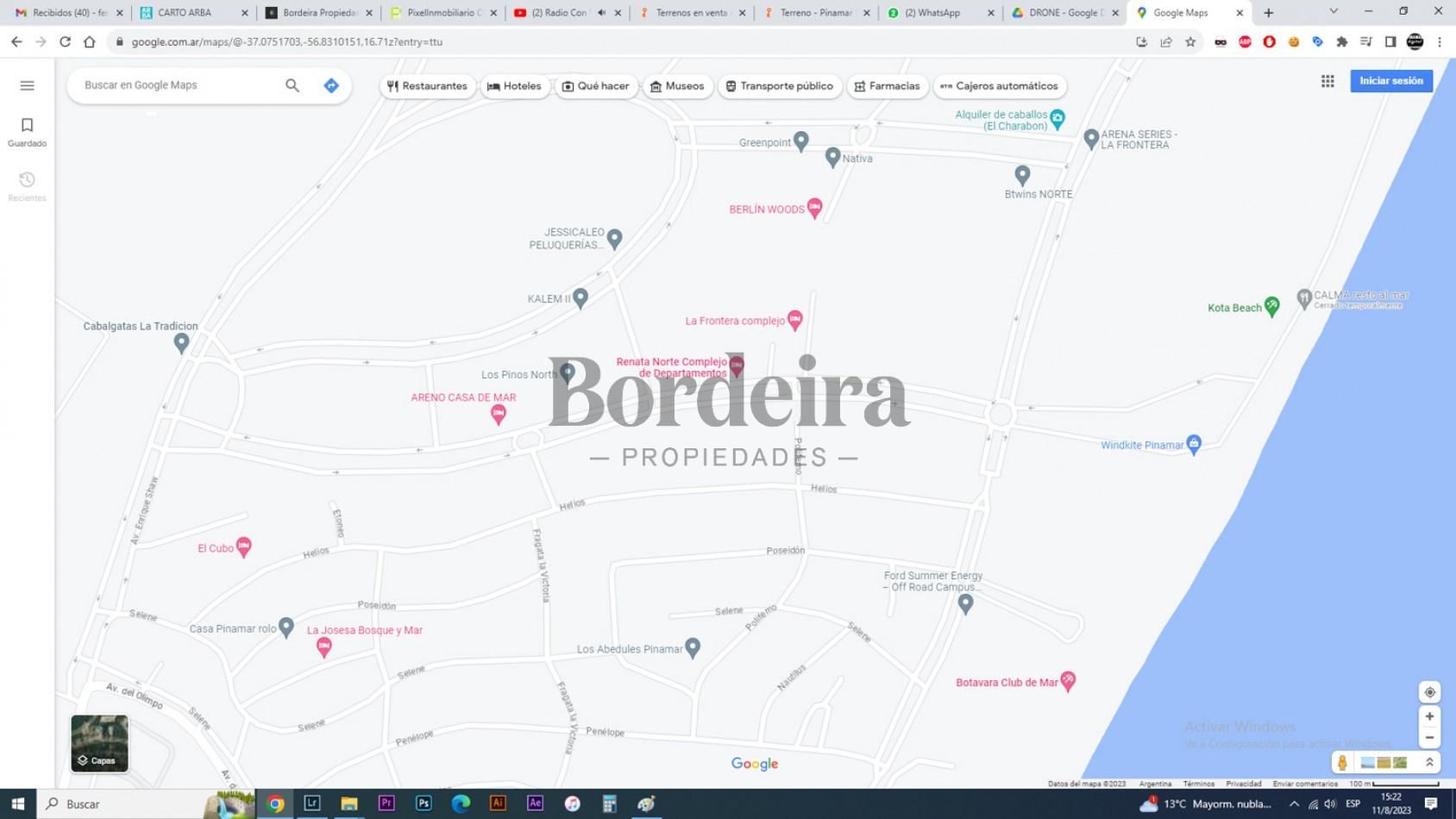Expand the imagery strip chevron
1456x819 pixels.
[x=1429, y=763]
